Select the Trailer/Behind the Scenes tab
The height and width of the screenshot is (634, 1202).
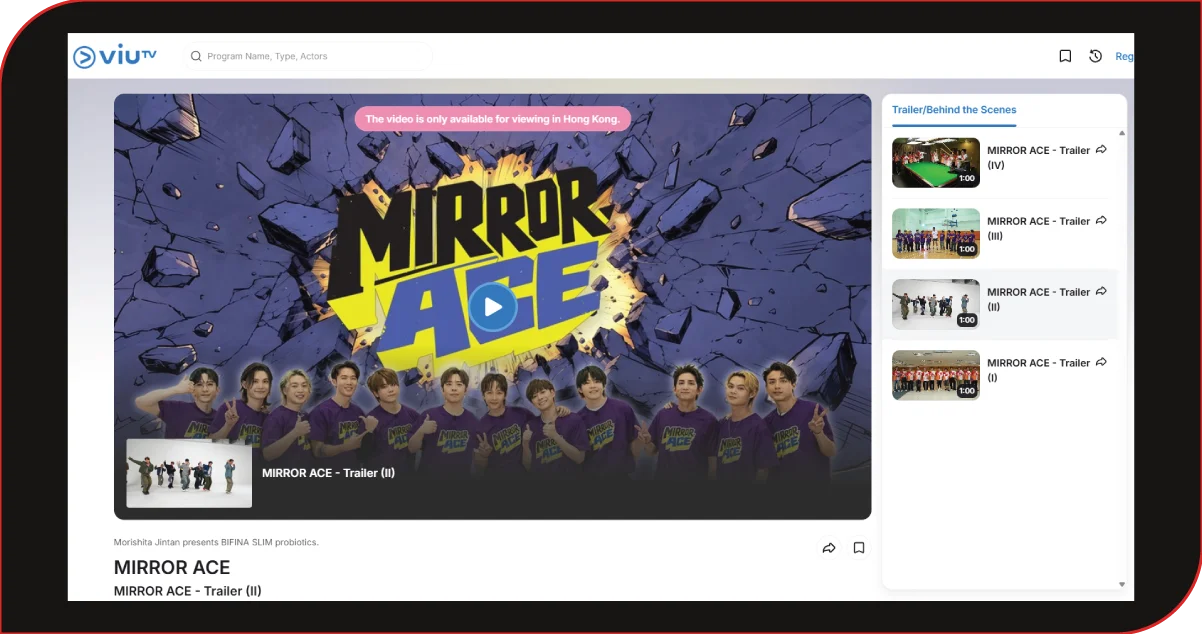(x=954, y=110)
